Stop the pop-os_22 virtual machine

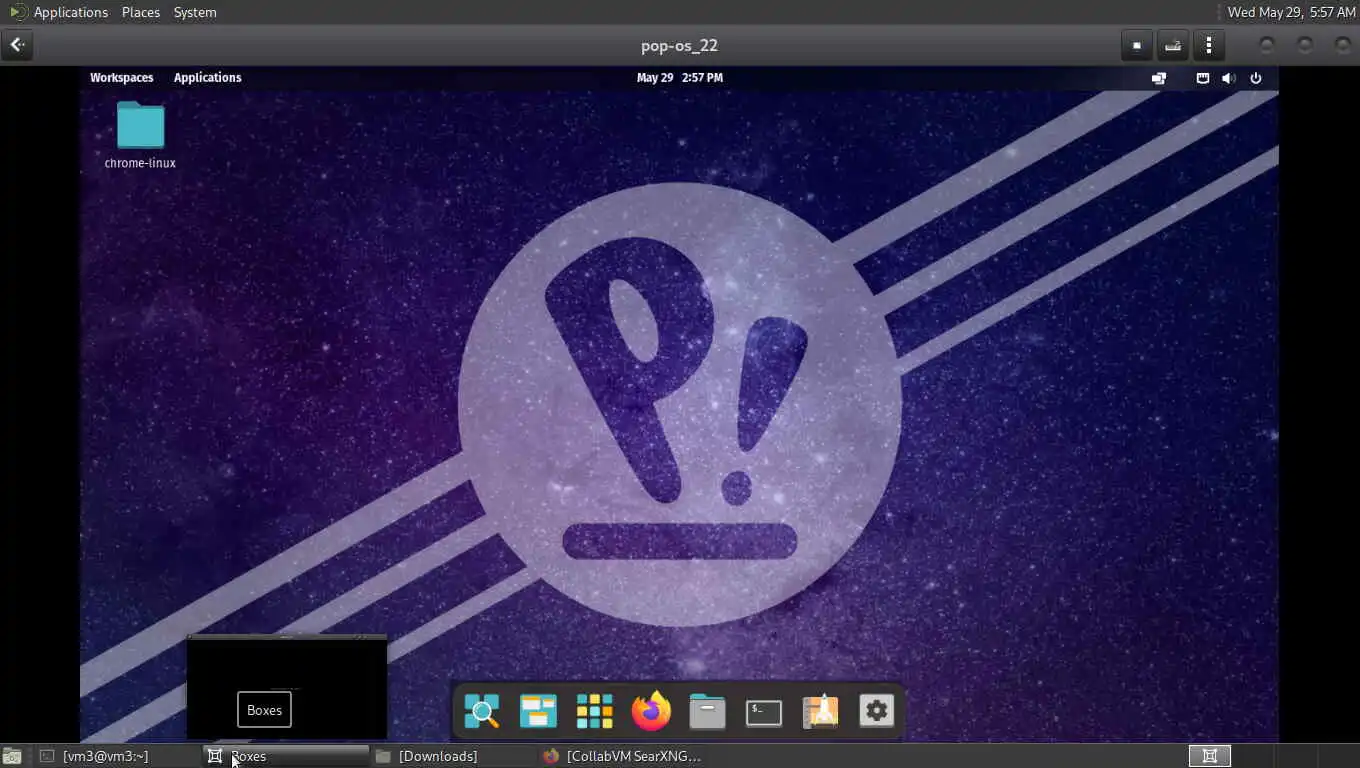(1136, 45)
